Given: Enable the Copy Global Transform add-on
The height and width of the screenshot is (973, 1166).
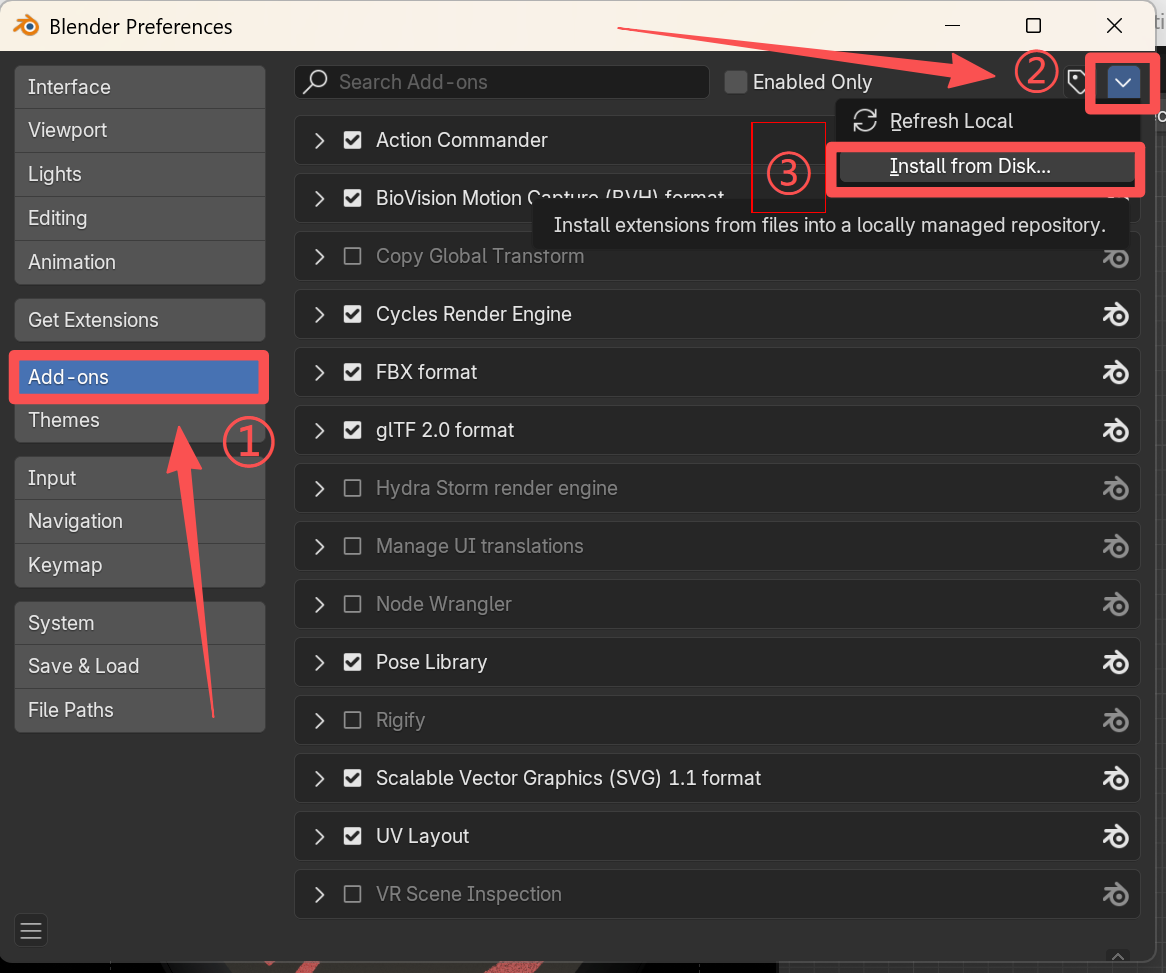Looking at the screenshot, I should tap(352, 256).
